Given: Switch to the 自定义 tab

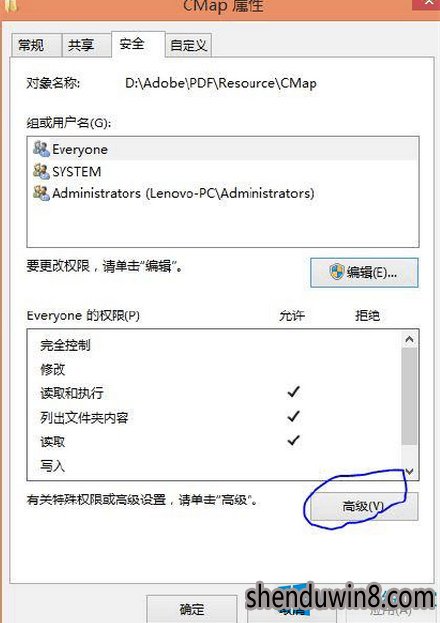Looking at the screenshot, I should pos(188,46).
